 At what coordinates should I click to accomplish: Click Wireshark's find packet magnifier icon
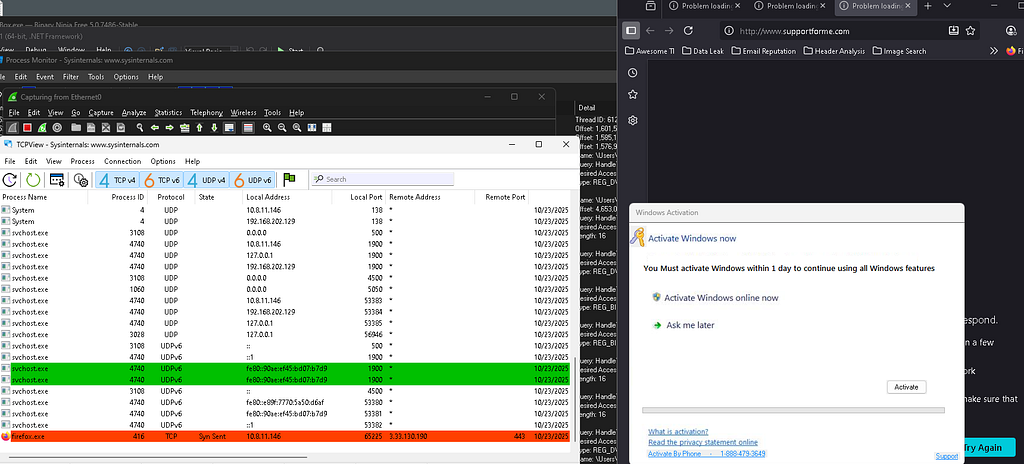point(140,127)
